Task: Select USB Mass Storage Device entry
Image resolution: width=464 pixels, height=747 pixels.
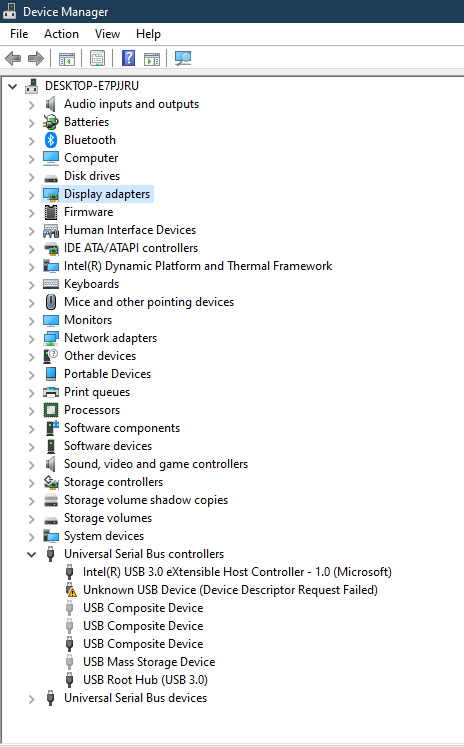Action: [149, 662]
